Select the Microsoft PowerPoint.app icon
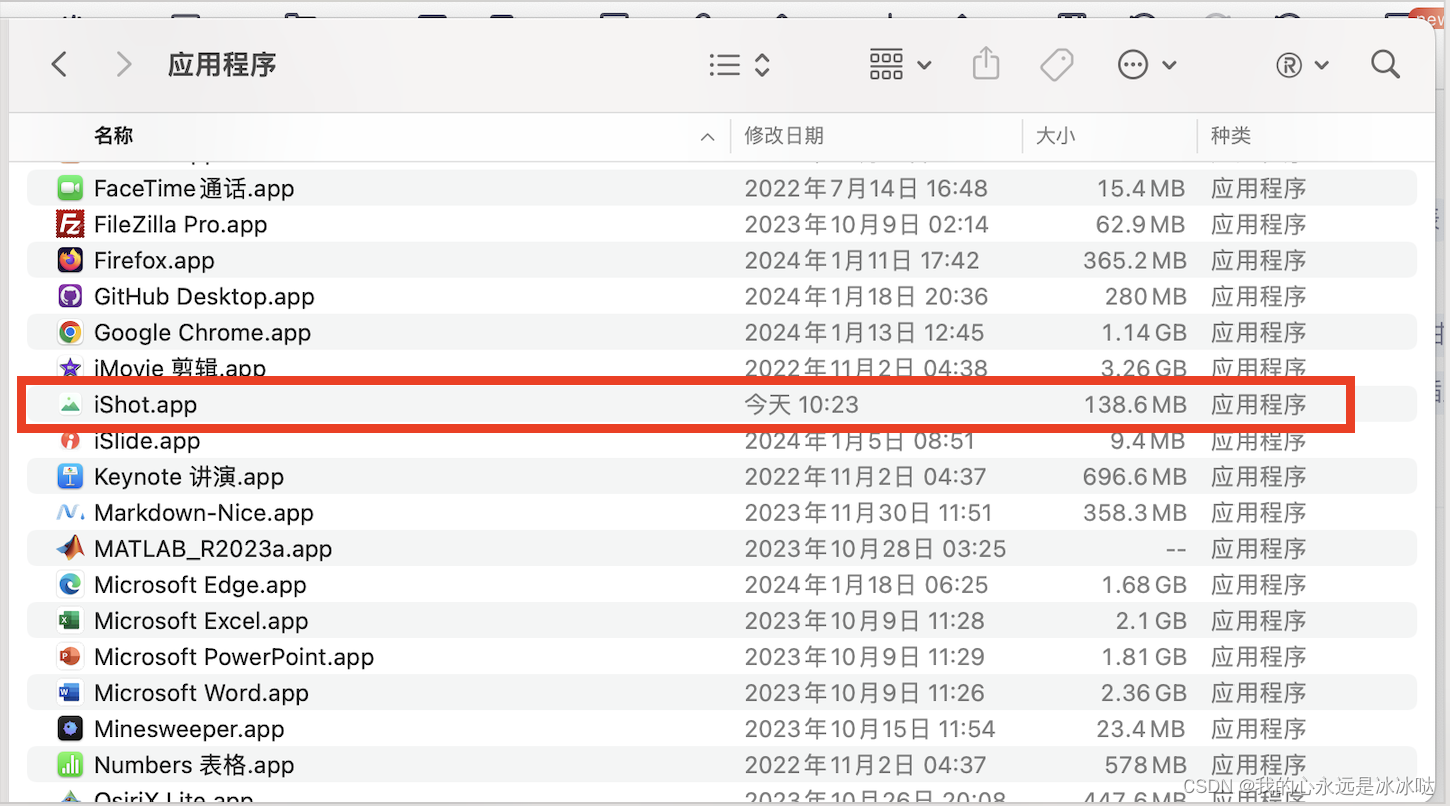Image resolution: width=1450 pixels, height=806 pixels. (69, 656)
